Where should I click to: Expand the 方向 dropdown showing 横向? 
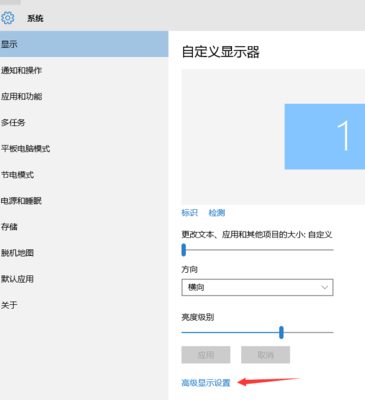(x=257, y=287)
